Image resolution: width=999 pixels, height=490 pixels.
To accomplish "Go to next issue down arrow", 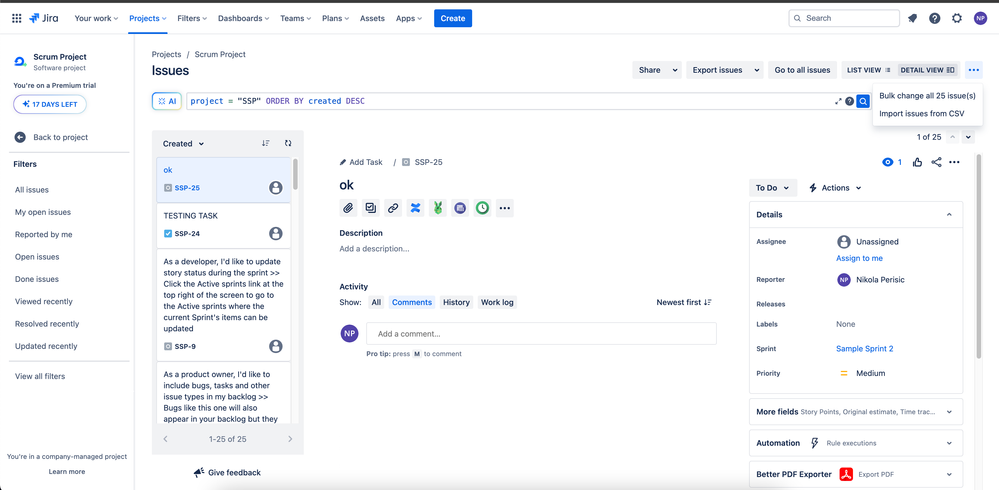I will [968, 137].
